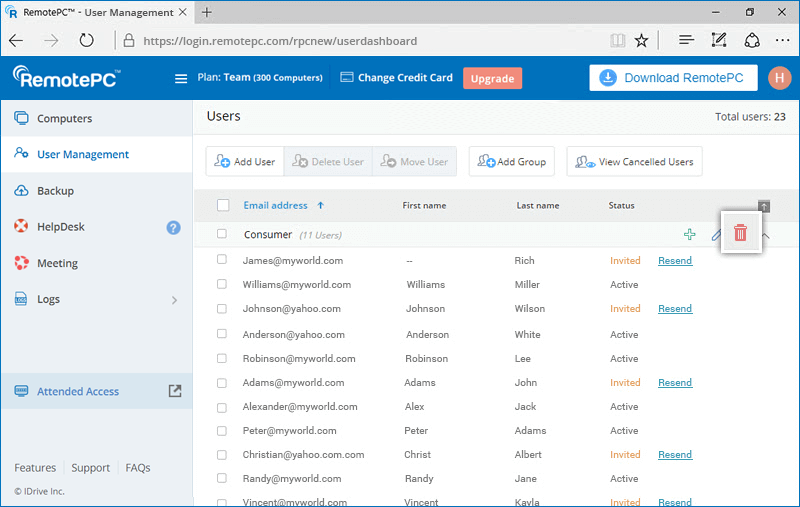Tick the select-all header checkbox
The height and width of the screenshot is (507, 800).
tap(223, 205)
